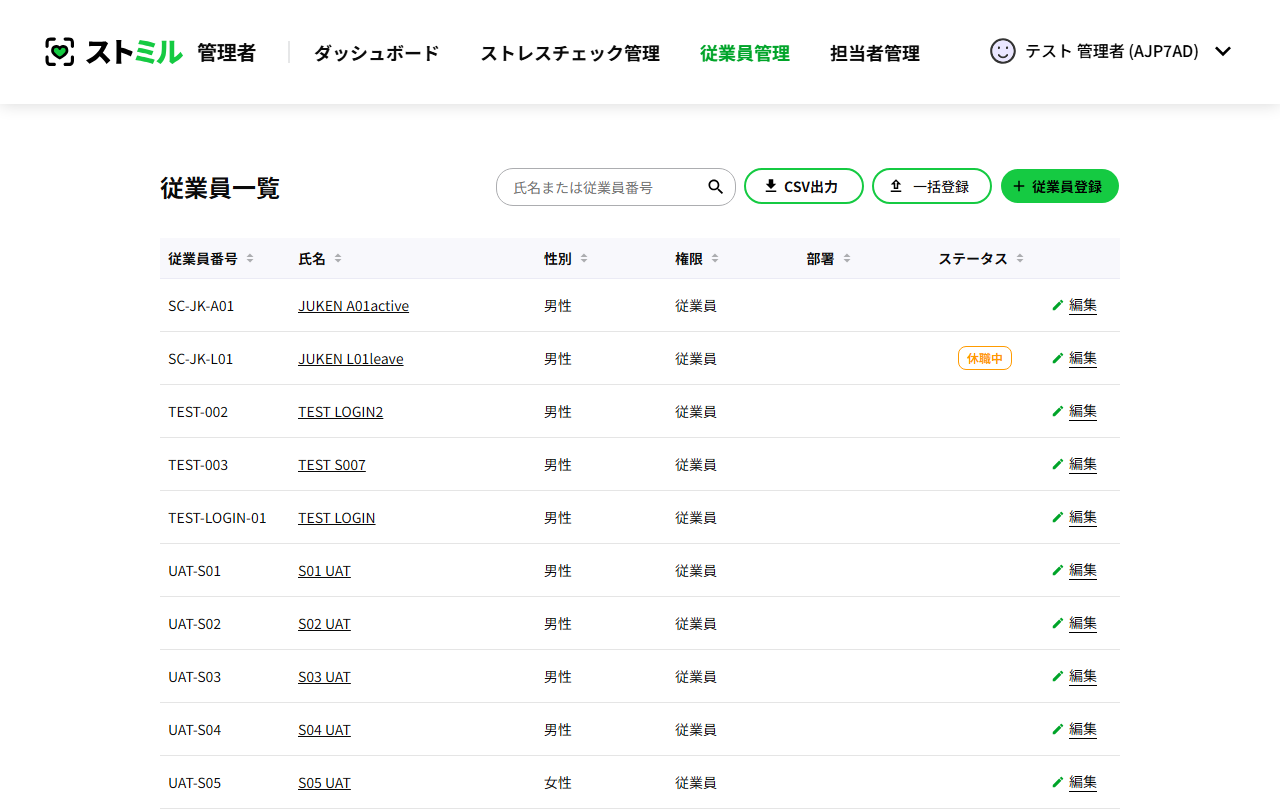Go to ストレスチェック管理 in navigation

tap(569, 53)
